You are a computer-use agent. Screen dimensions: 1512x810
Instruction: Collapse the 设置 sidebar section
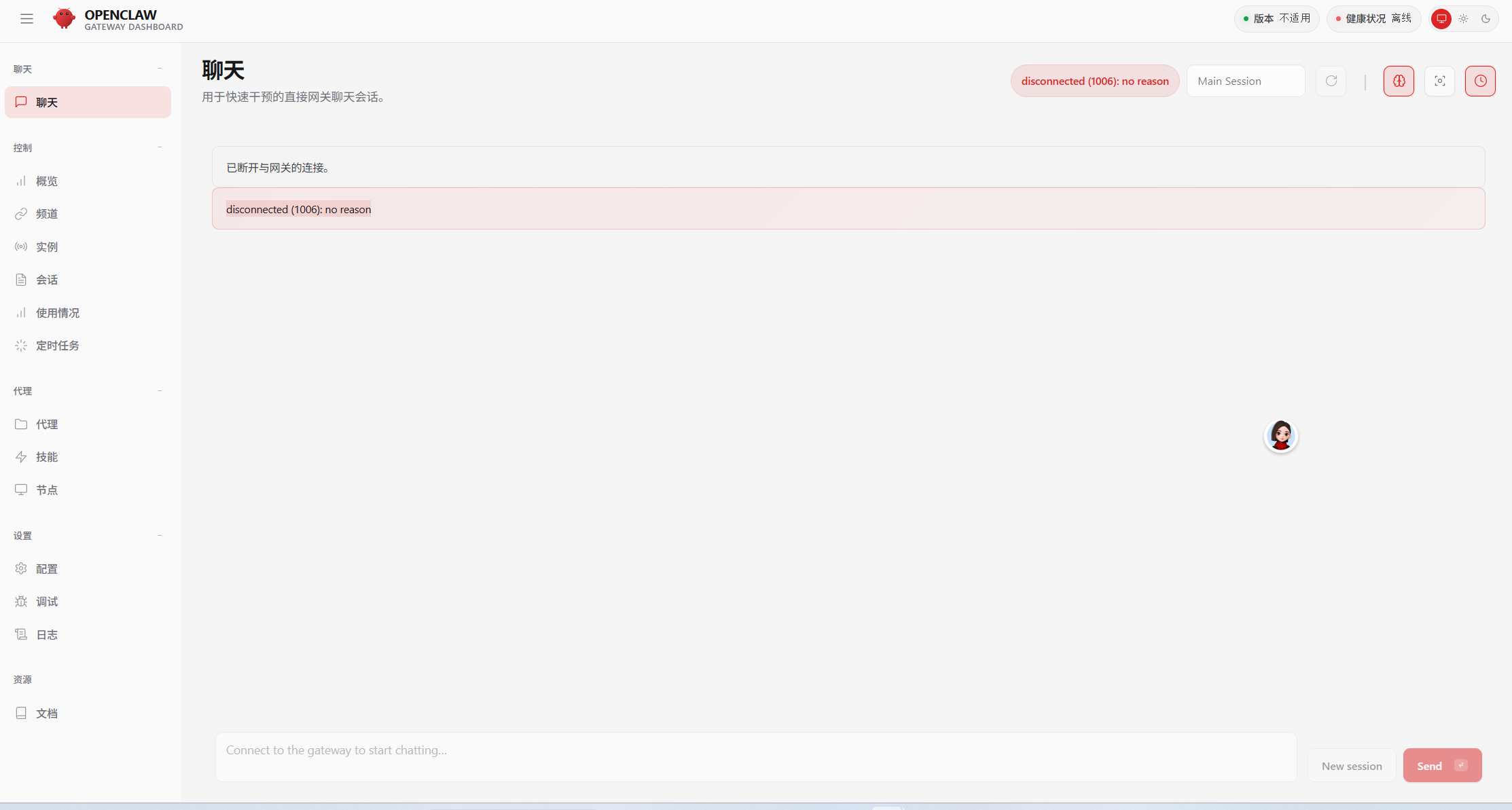160,536
